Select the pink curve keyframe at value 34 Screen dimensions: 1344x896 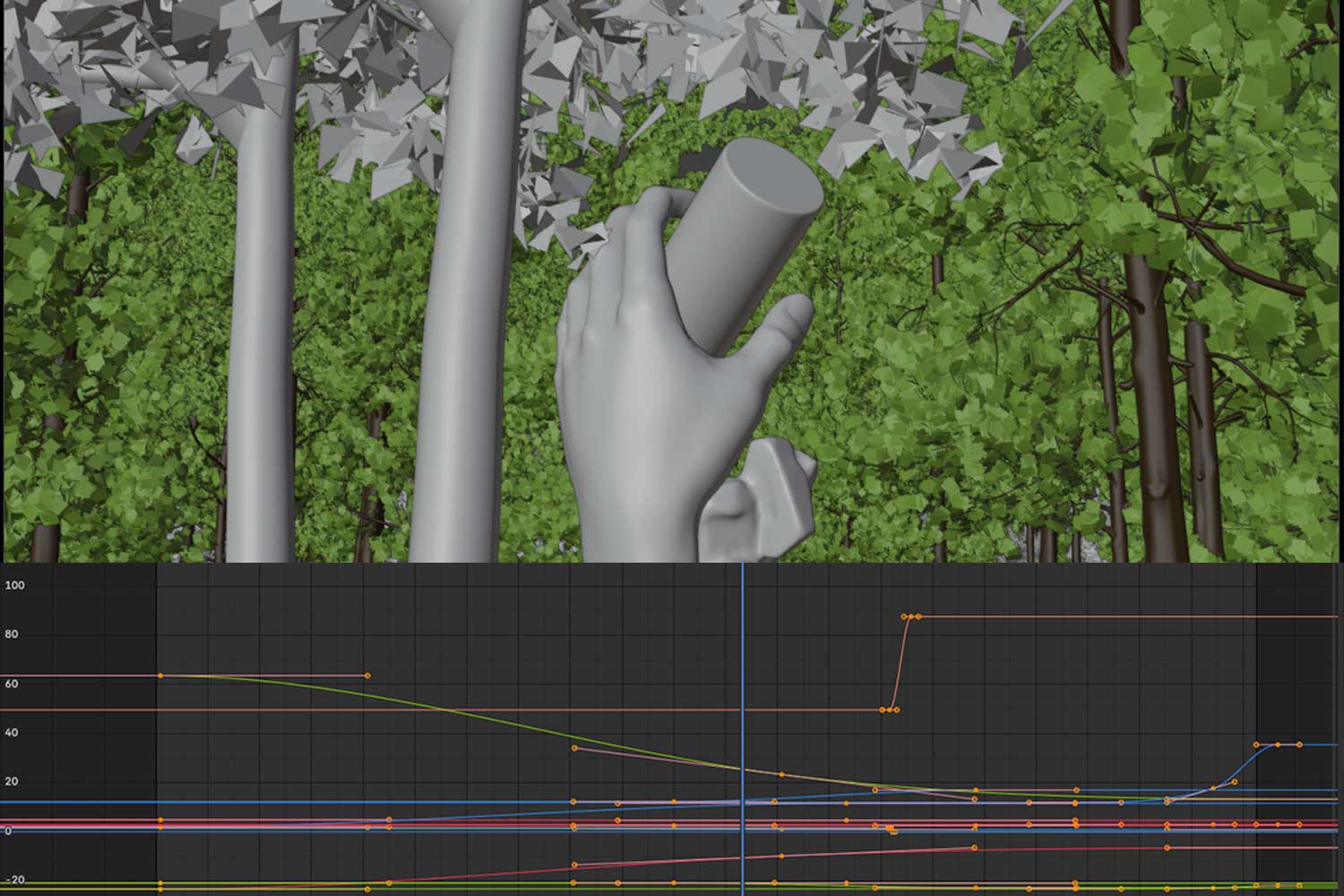click(574, 748)
